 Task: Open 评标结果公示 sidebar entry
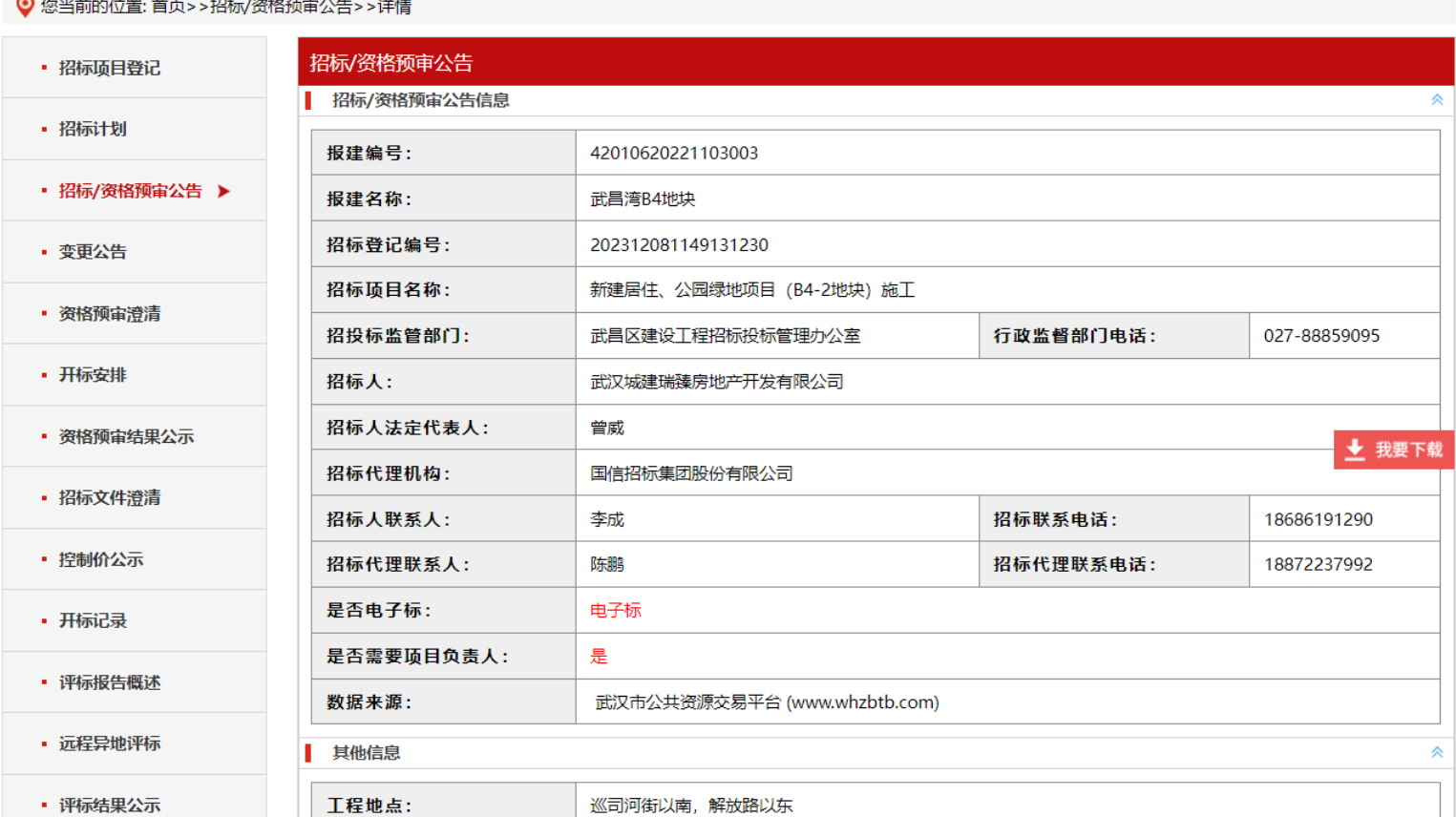click(109, 805)
